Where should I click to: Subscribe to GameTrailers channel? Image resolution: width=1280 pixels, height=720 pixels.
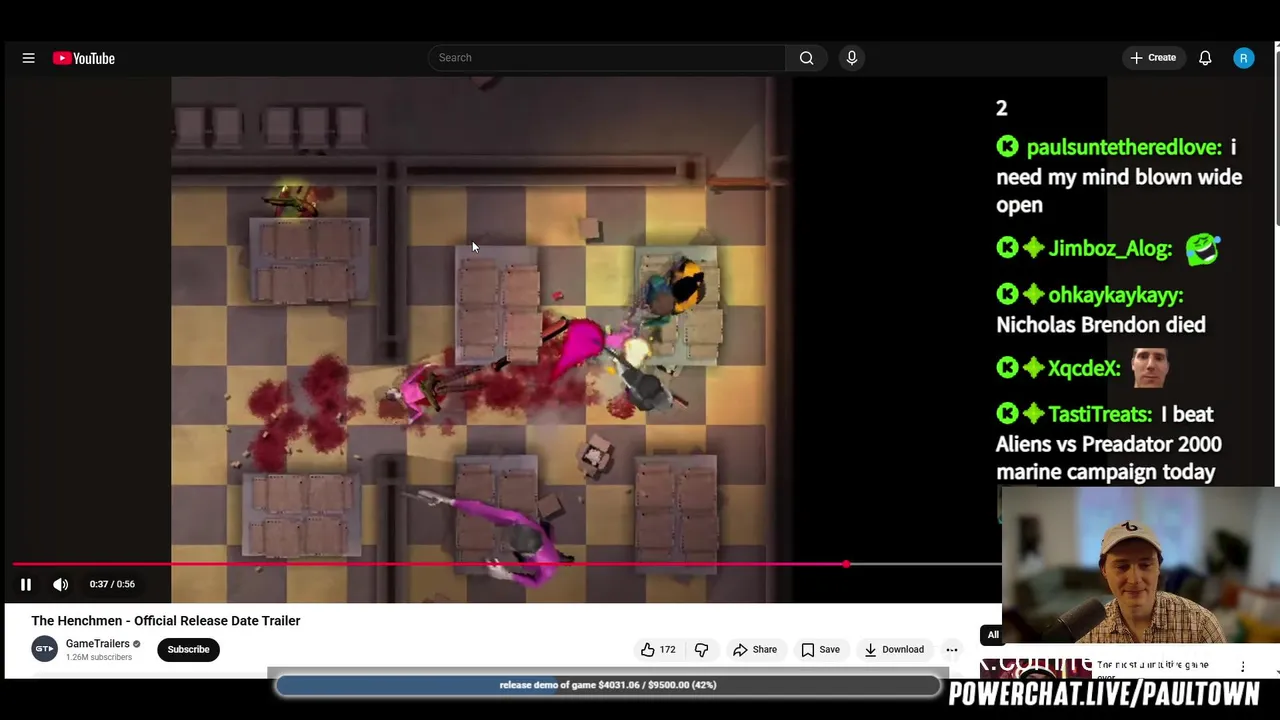[188, 650]
